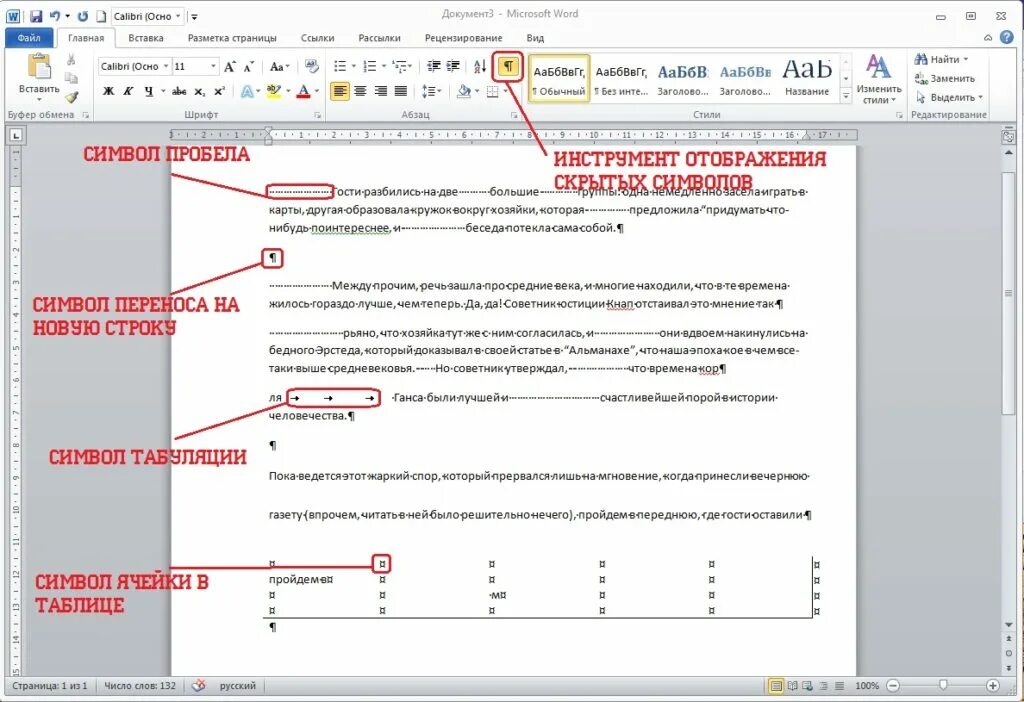Screen dimensions: 1024x702
Task: Apply superscript formatting
Action: click(219, 91)
